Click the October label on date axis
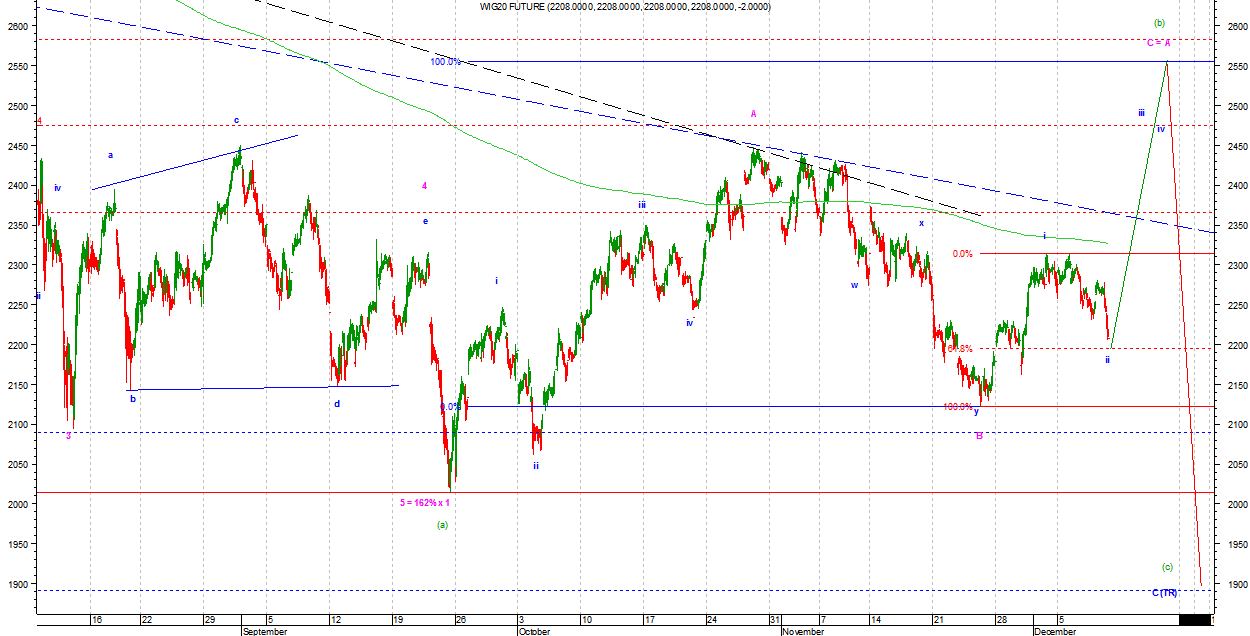 pyautogui.click(x=534, y=631)
